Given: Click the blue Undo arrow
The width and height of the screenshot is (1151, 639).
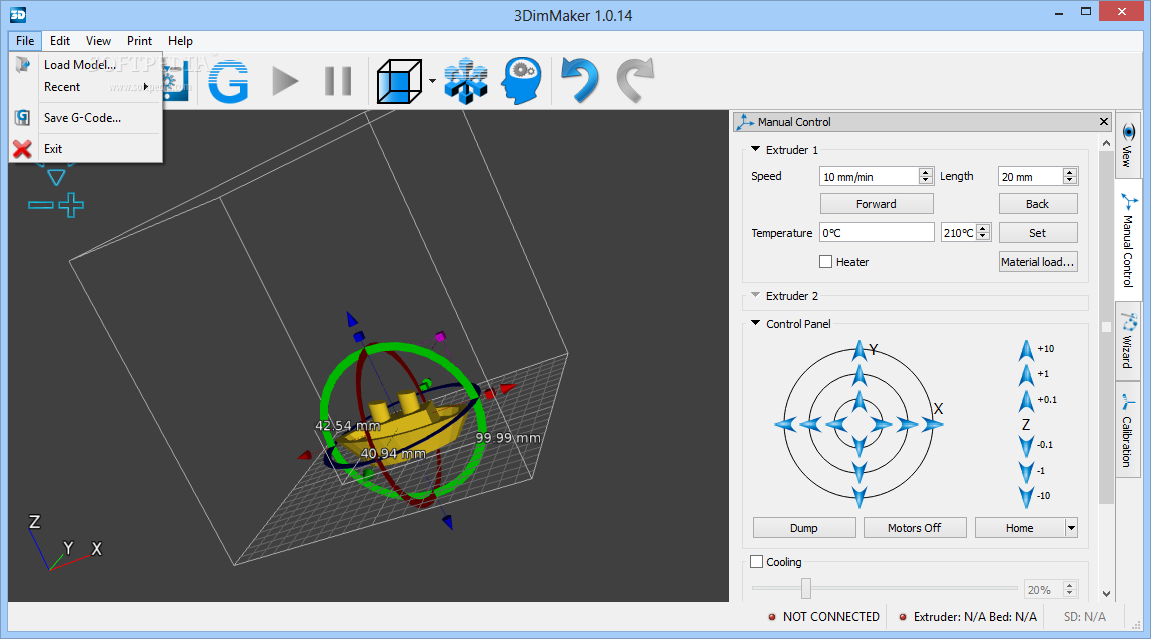Looking at the screenshot, I should coord(580,80).
